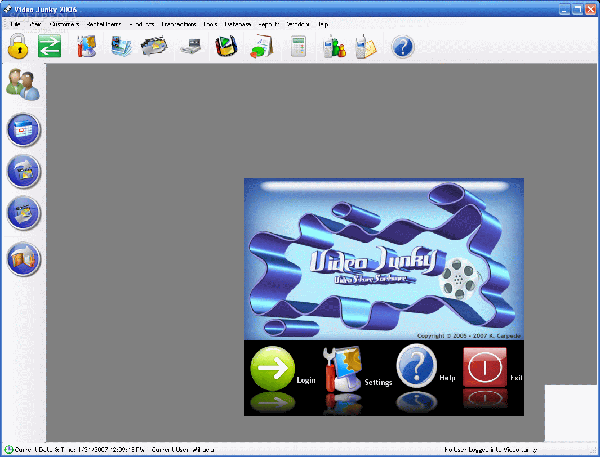Click the Video Junky title bar app icon

(x=7, y=8)
